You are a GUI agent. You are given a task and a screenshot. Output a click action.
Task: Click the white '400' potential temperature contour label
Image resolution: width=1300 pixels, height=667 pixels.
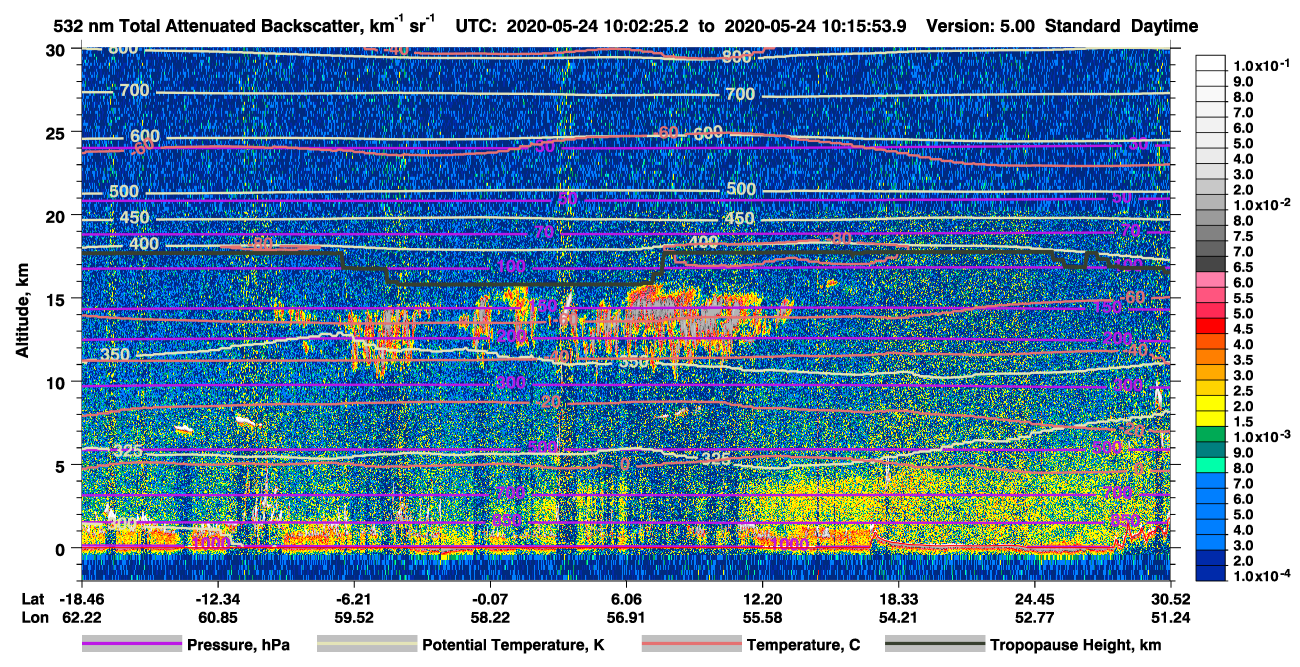[x=144, y=243]
